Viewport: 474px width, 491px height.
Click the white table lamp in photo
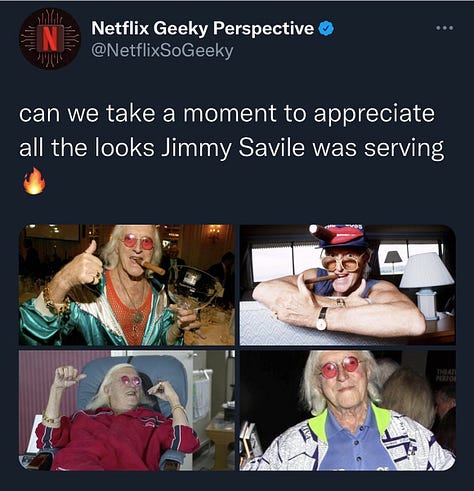[427, 285]
